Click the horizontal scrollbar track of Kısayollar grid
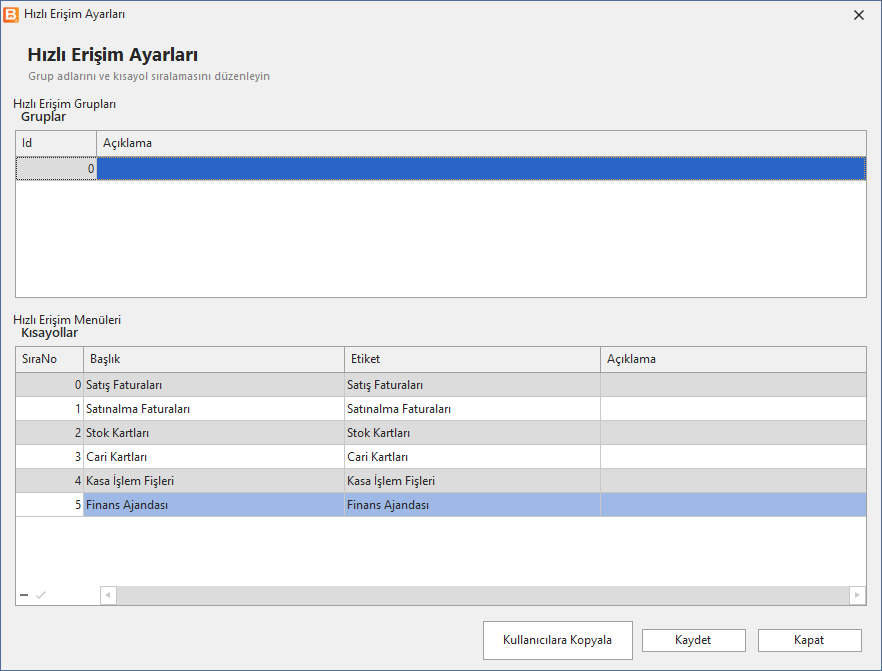 483,595
